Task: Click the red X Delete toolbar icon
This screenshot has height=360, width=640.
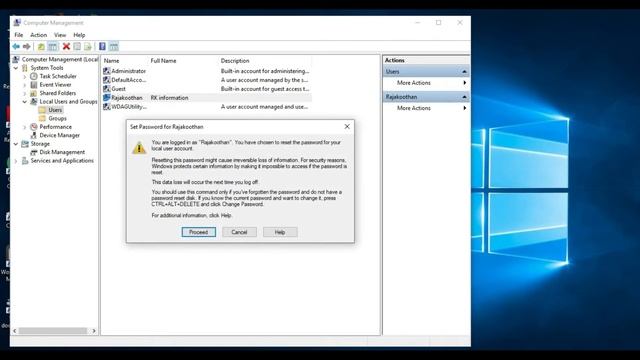Action: pos(66,47)
